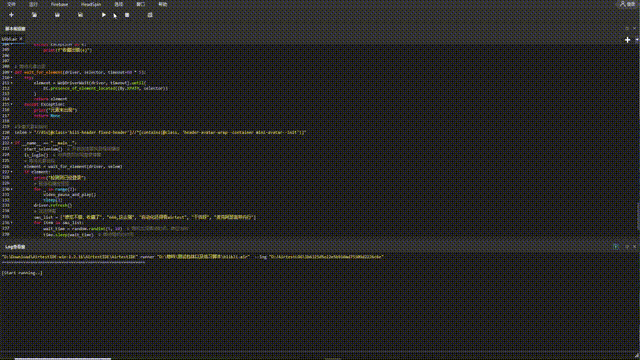640x360 pixels.
Task: Open the 文件 menu
Action: 11,4
